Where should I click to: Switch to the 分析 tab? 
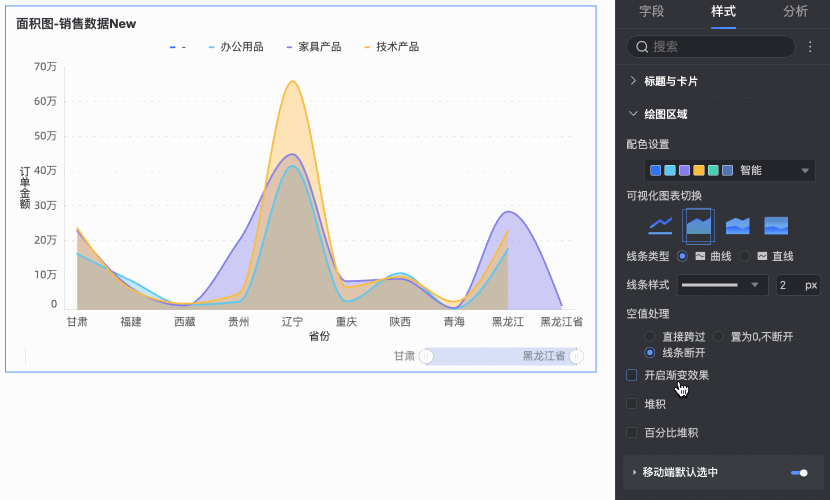[796, 11]
